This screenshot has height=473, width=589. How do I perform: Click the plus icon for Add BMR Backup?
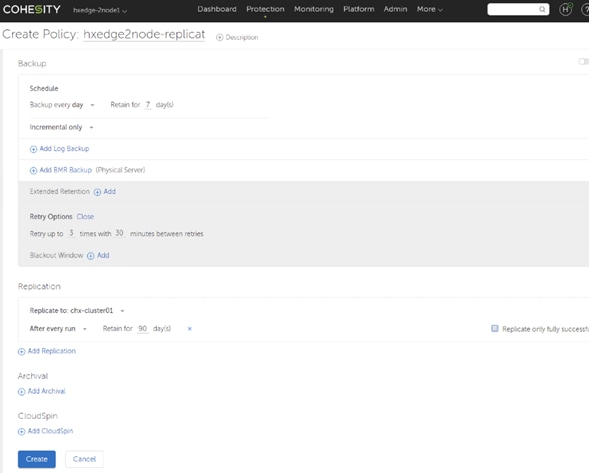point(33,171)
